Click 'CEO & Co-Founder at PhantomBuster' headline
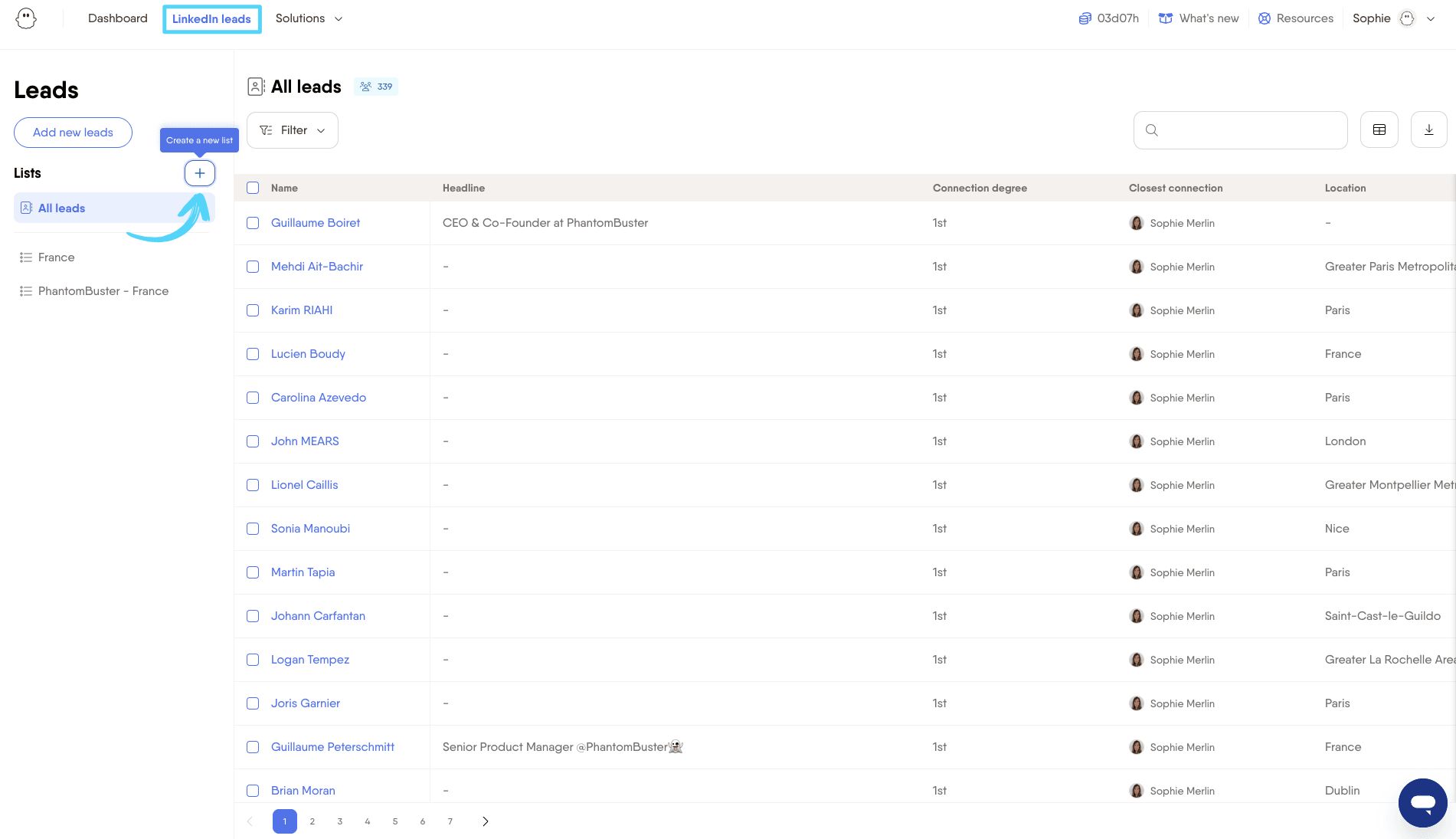Viewport: 1456px width, 839px height. pos(545,223)
